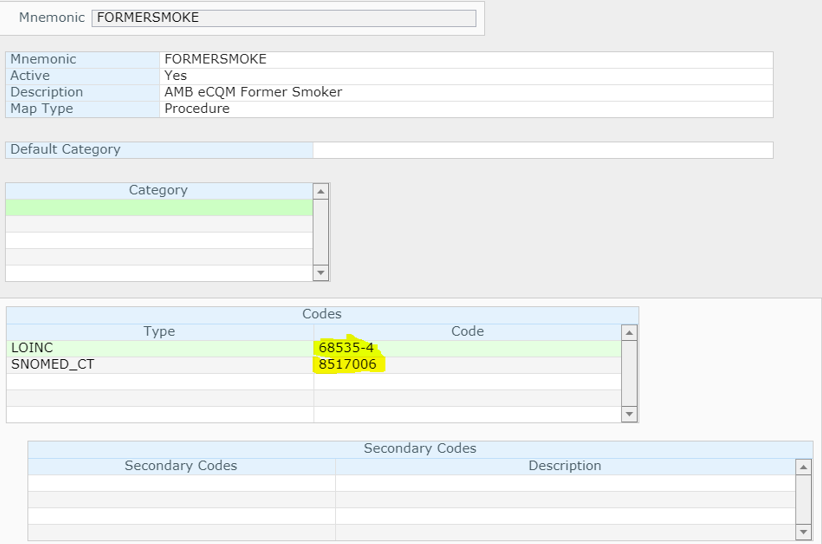Click the Default Category value field
Screen dimensions: 822x544
tap(543, 150)
